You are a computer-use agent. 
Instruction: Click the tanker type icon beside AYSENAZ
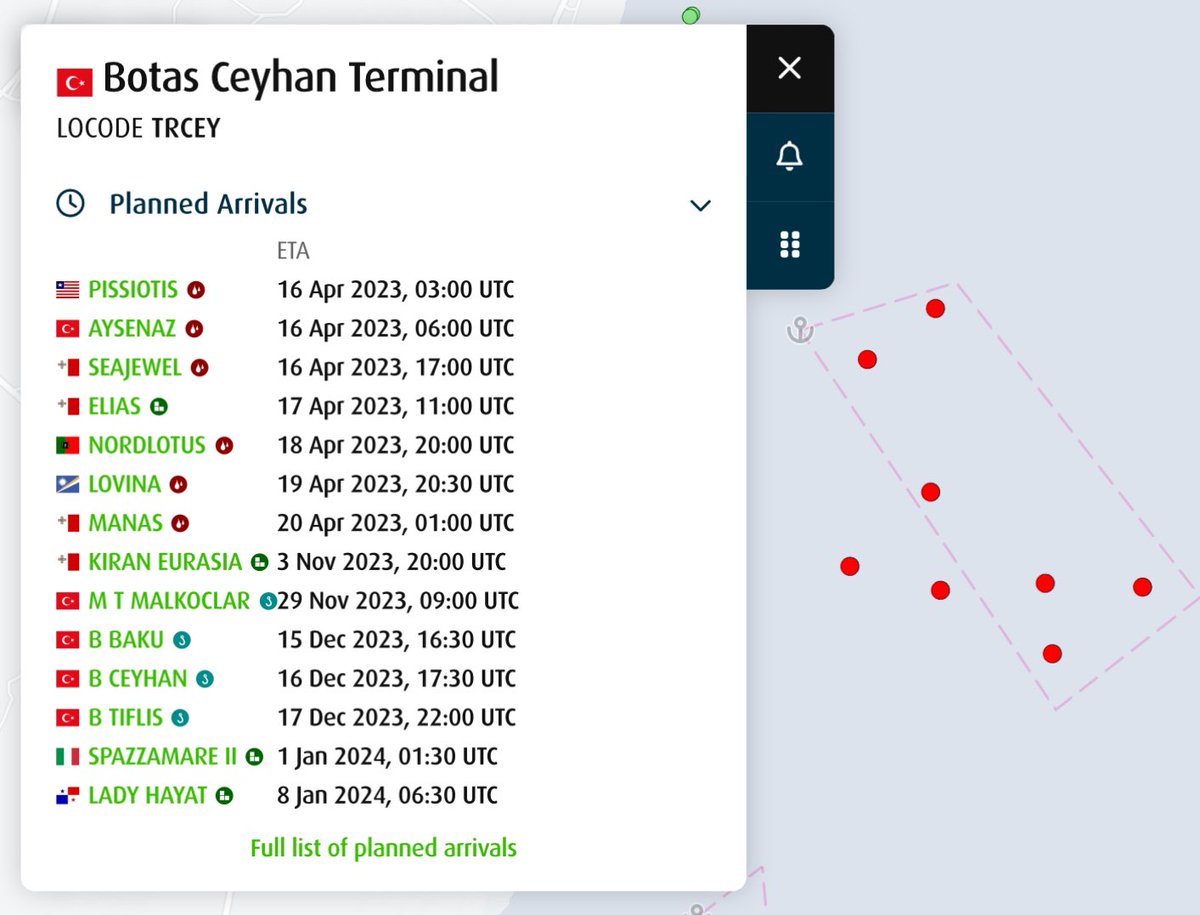(x=195, y=329)
